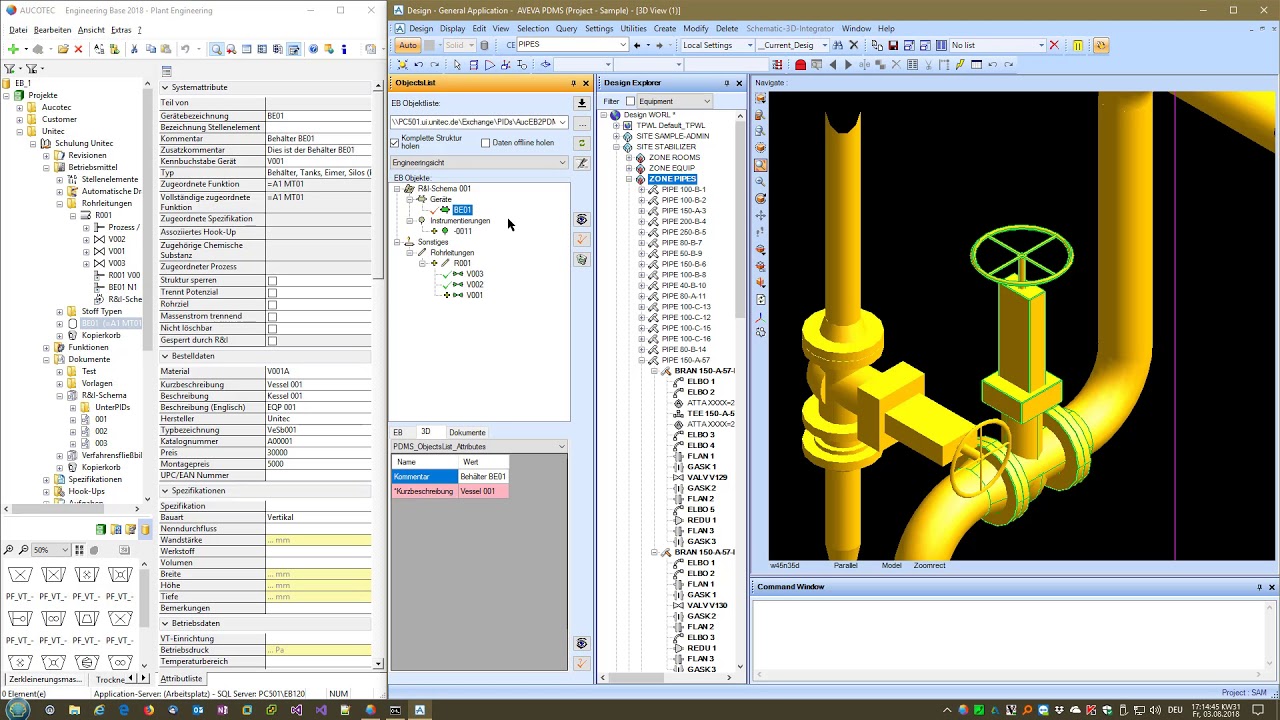
Task: Open the Modify menu in PDMS
Action: click(x=696, y=29)
